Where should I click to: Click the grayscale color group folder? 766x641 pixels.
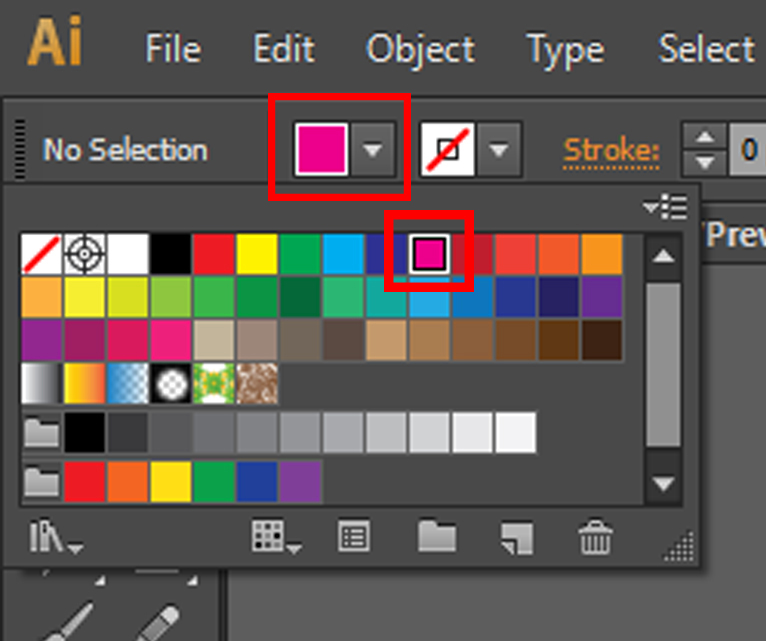point(41,432)
